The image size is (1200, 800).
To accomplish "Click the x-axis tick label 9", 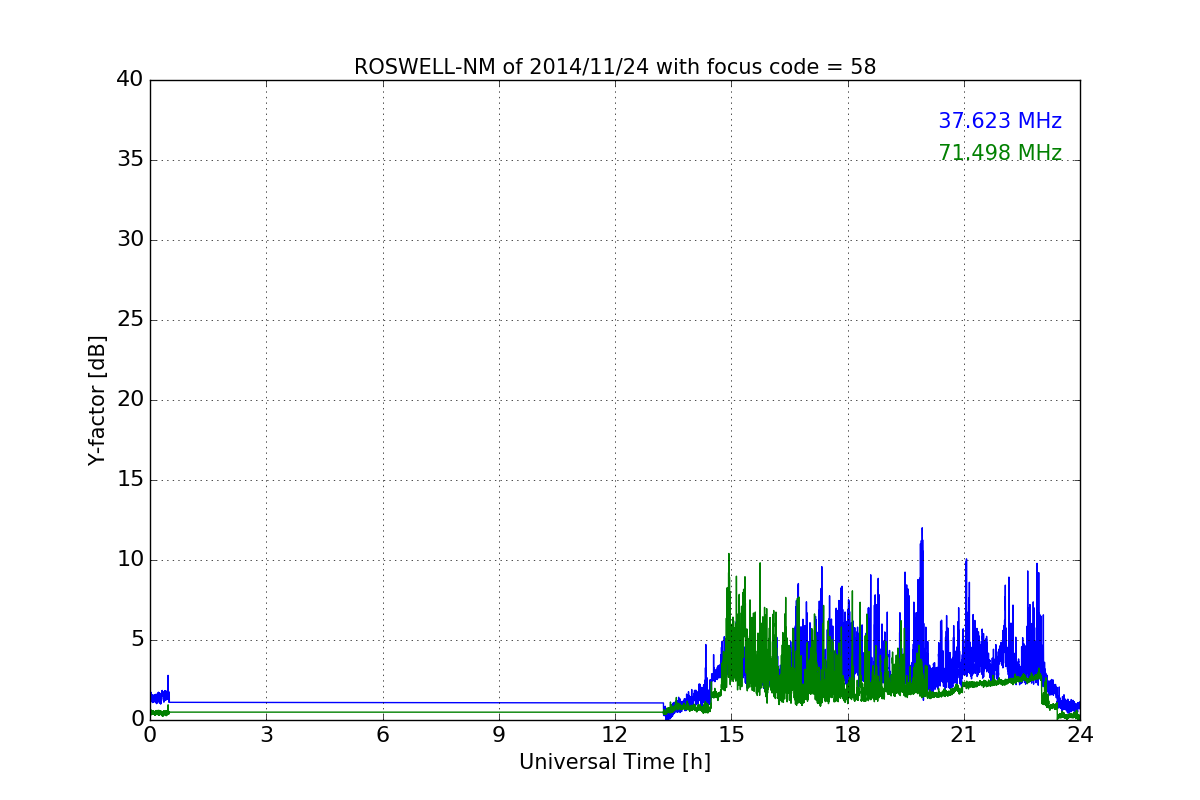I will 499,735.
